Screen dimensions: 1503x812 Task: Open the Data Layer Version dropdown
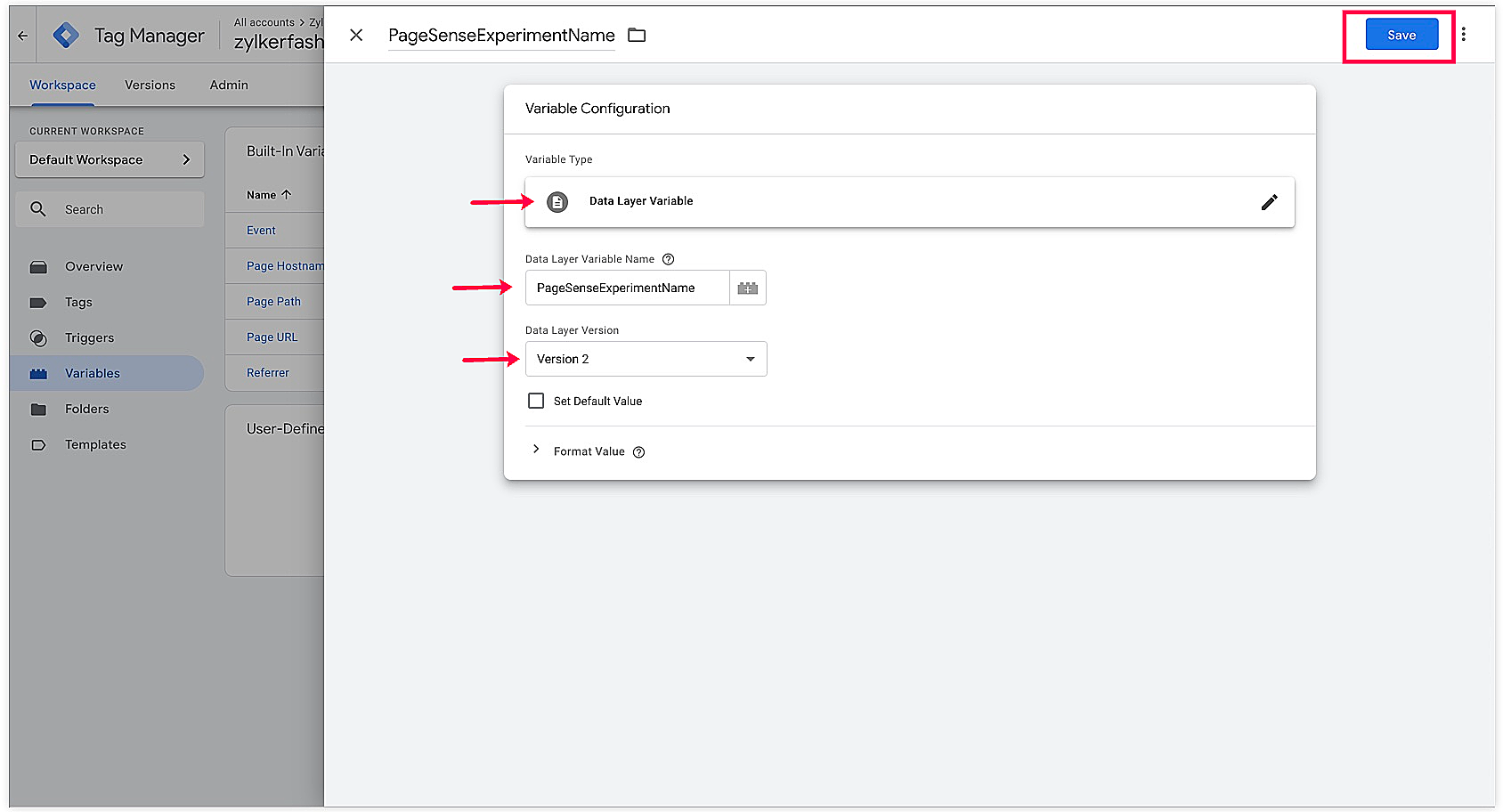click(646, 359)
